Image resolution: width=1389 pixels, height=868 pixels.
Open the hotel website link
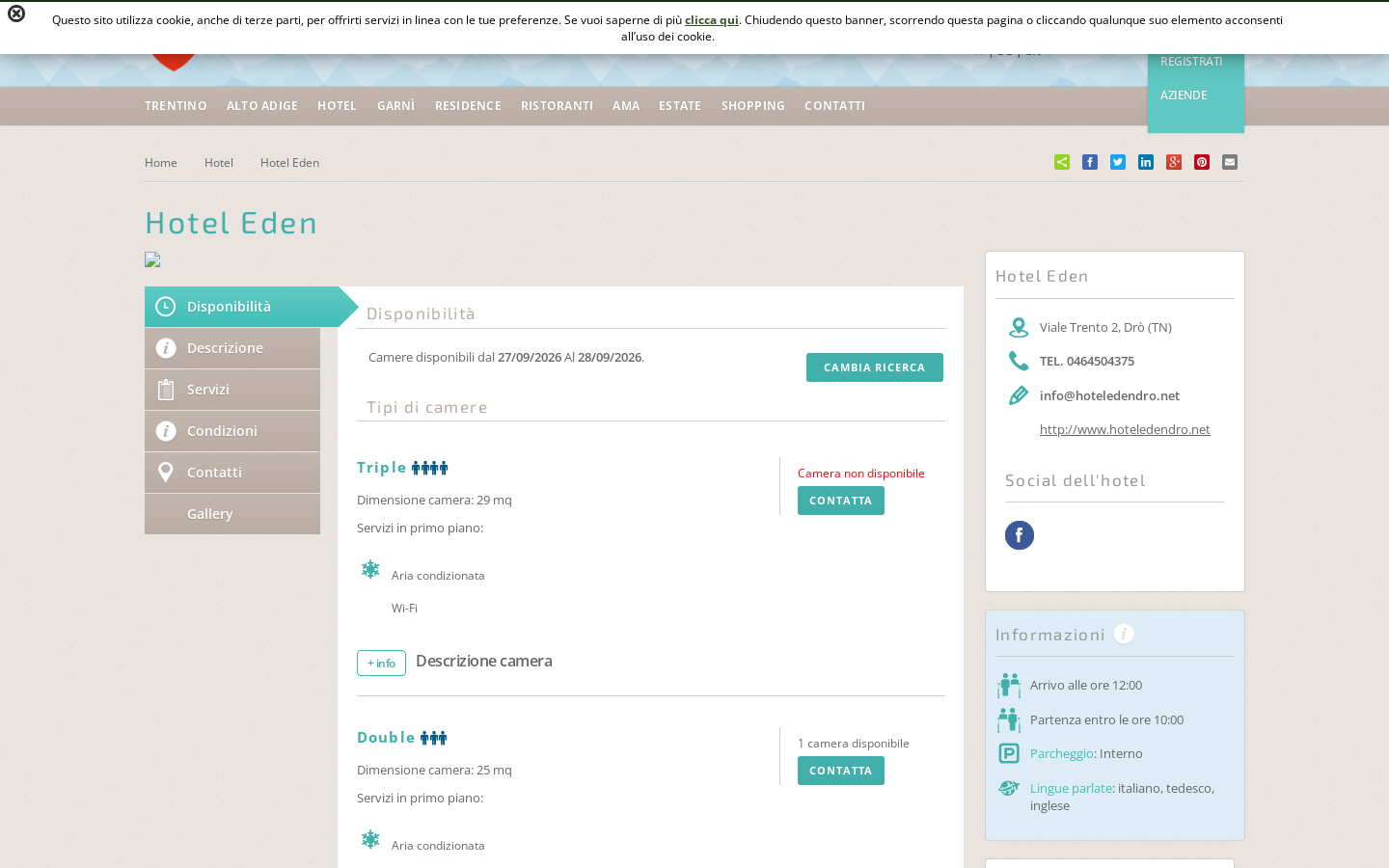[1125, 429]
